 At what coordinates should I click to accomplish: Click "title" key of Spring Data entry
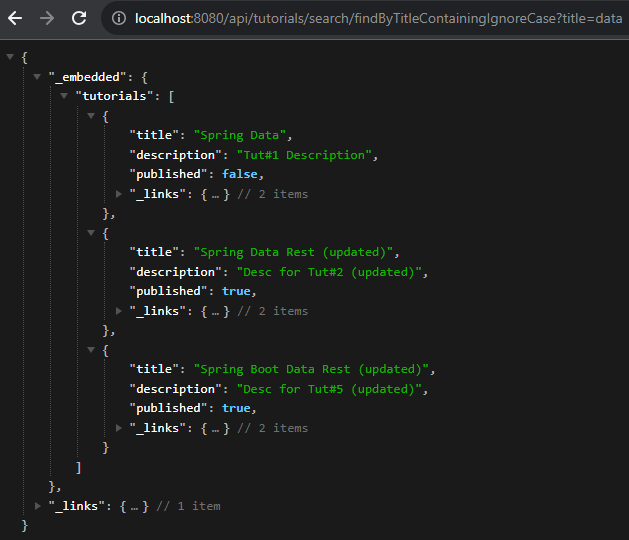pos(154,135)
